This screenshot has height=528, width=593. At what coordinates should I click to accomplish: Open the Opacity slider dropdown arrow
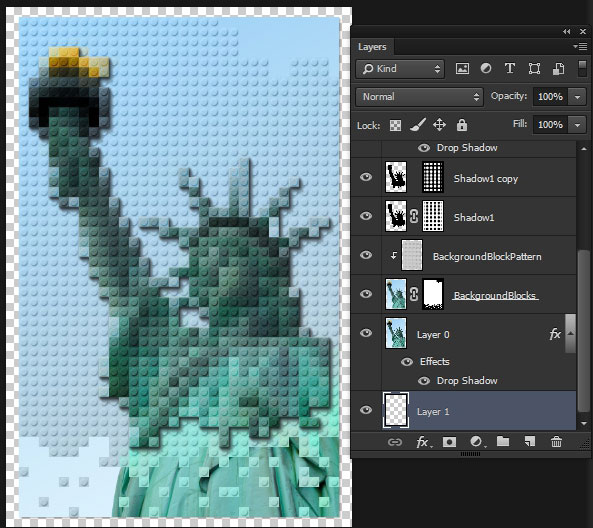point(577,97)
